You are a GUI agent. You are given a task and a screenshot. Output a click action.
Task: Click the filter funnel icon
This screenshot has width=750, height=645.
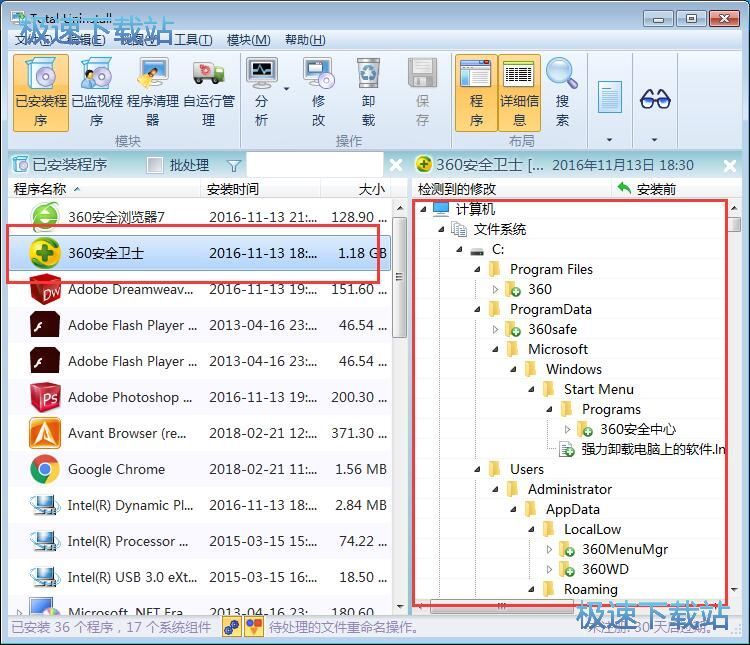tap(233, 166)
